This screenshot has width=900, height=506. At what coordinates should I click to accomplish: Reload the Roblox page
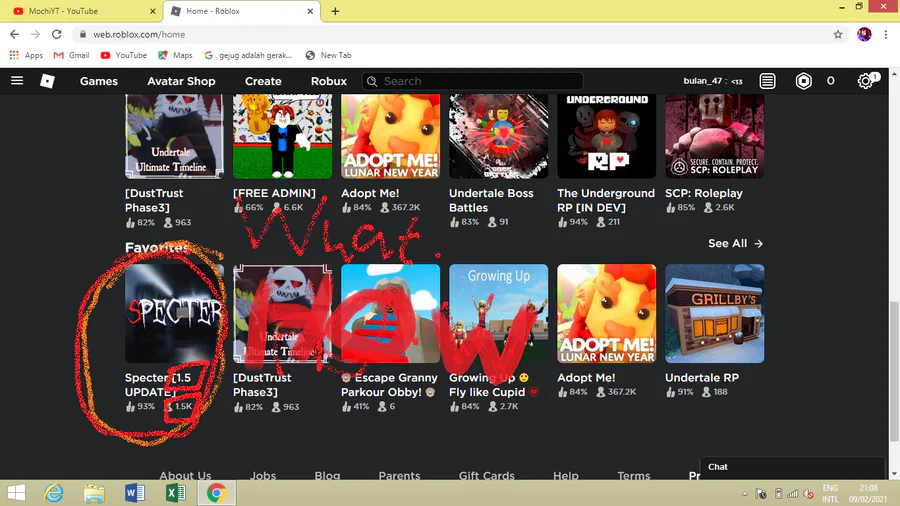[x=56, y=34]
